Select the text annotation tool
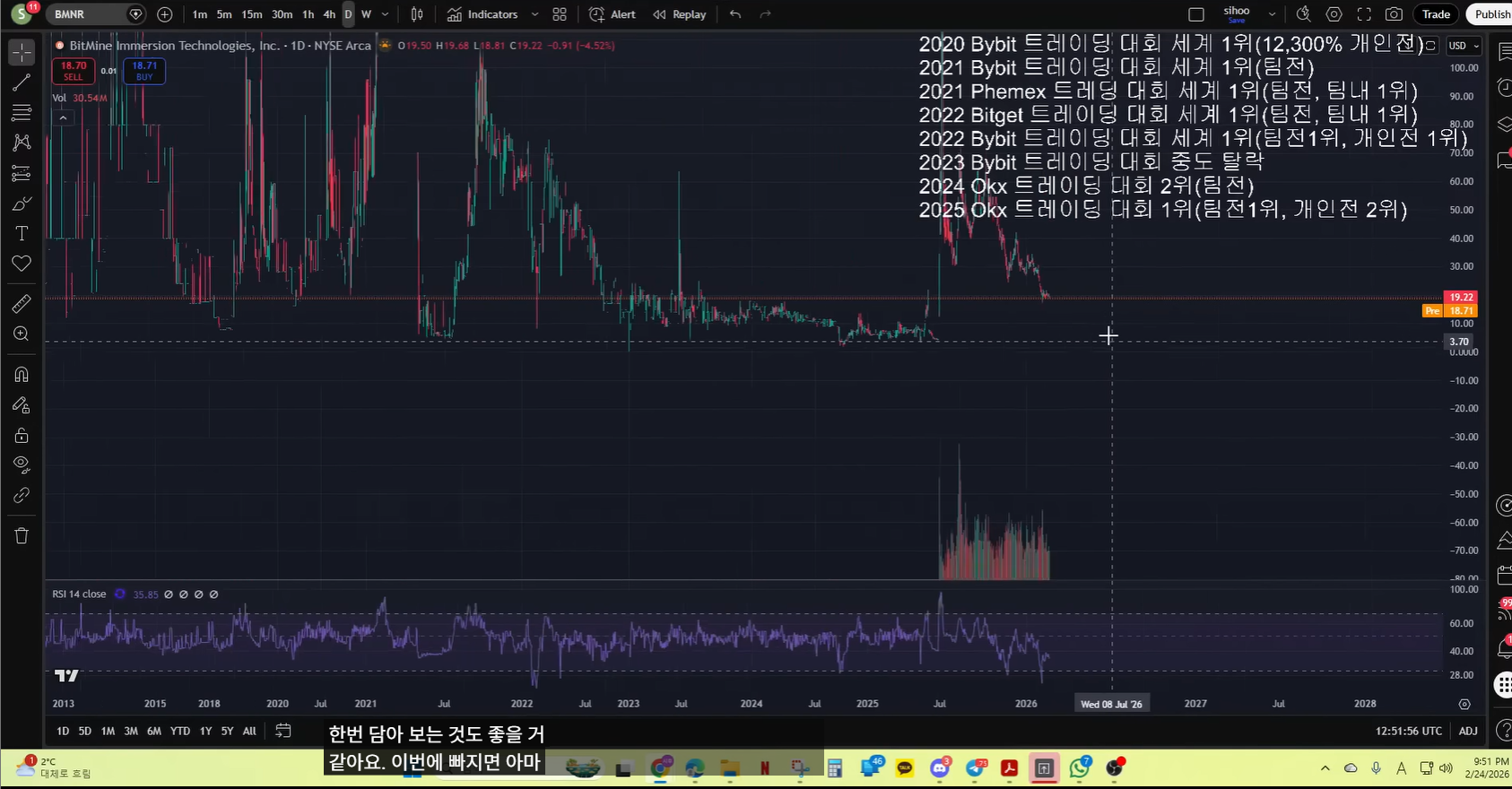 point(22,233)
